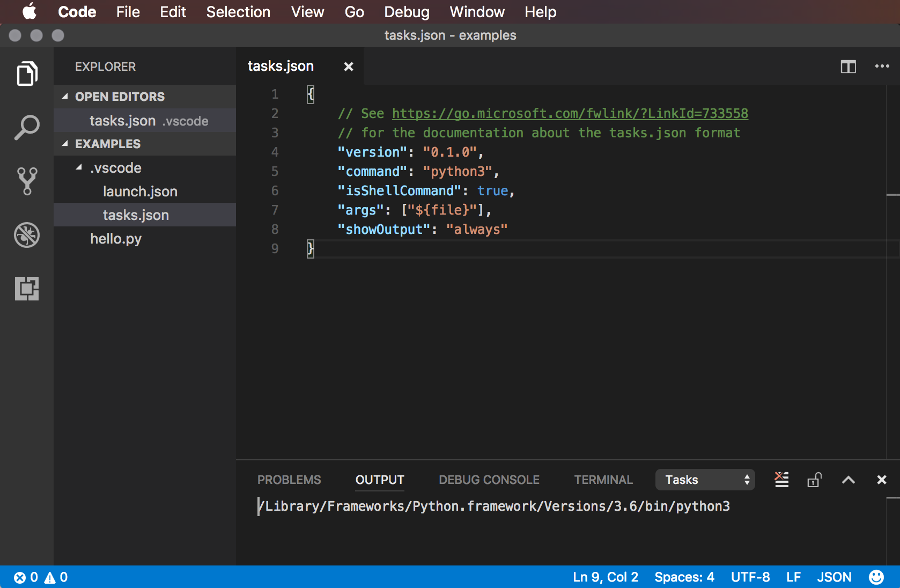The image size is (900, 588).
Task: Click the "0.1.0" version value
Action: click(x=450, y=152)
